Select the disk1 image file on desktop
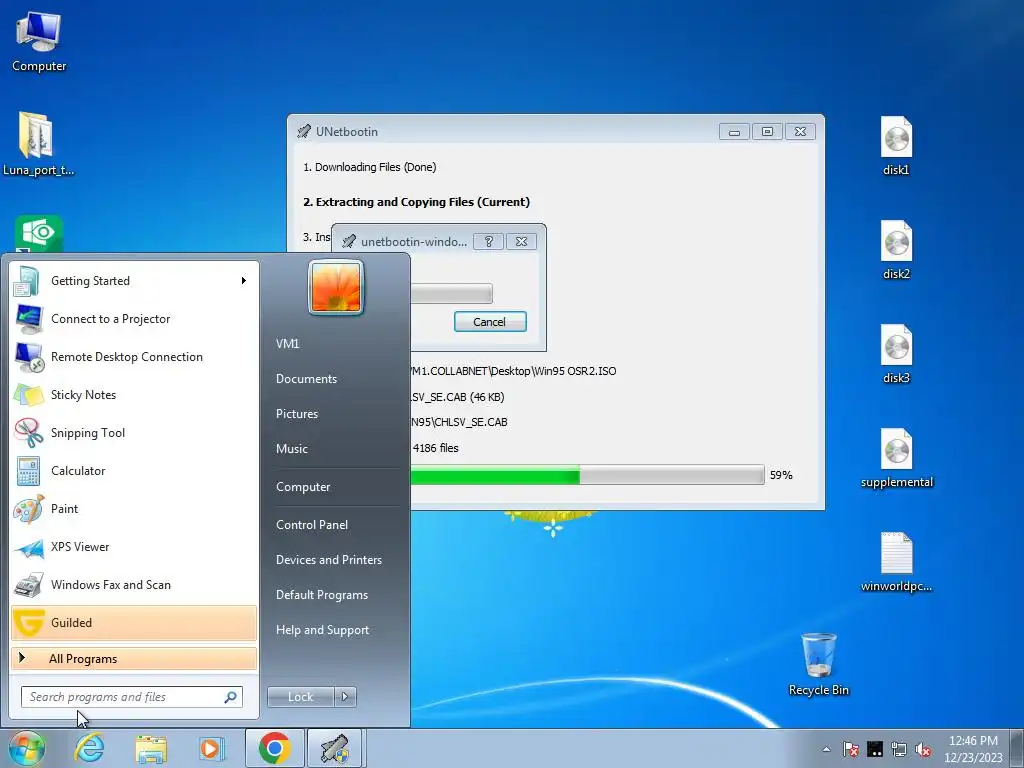 click(x=896, y=145)
